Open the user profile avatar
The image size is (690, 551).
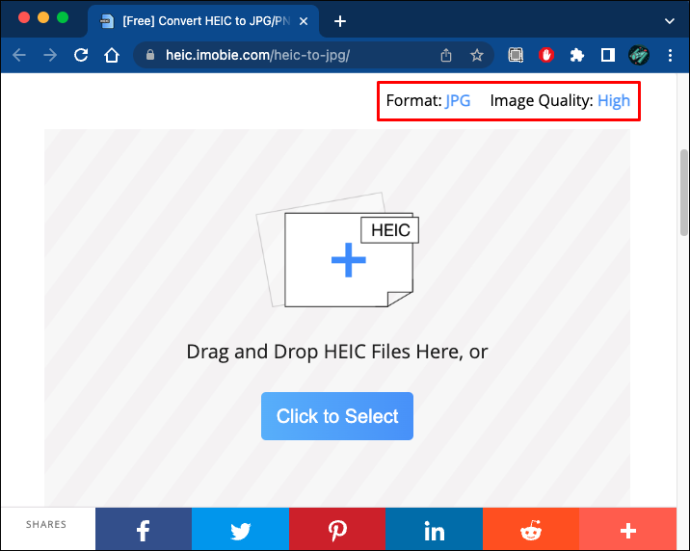coord(639,55)
